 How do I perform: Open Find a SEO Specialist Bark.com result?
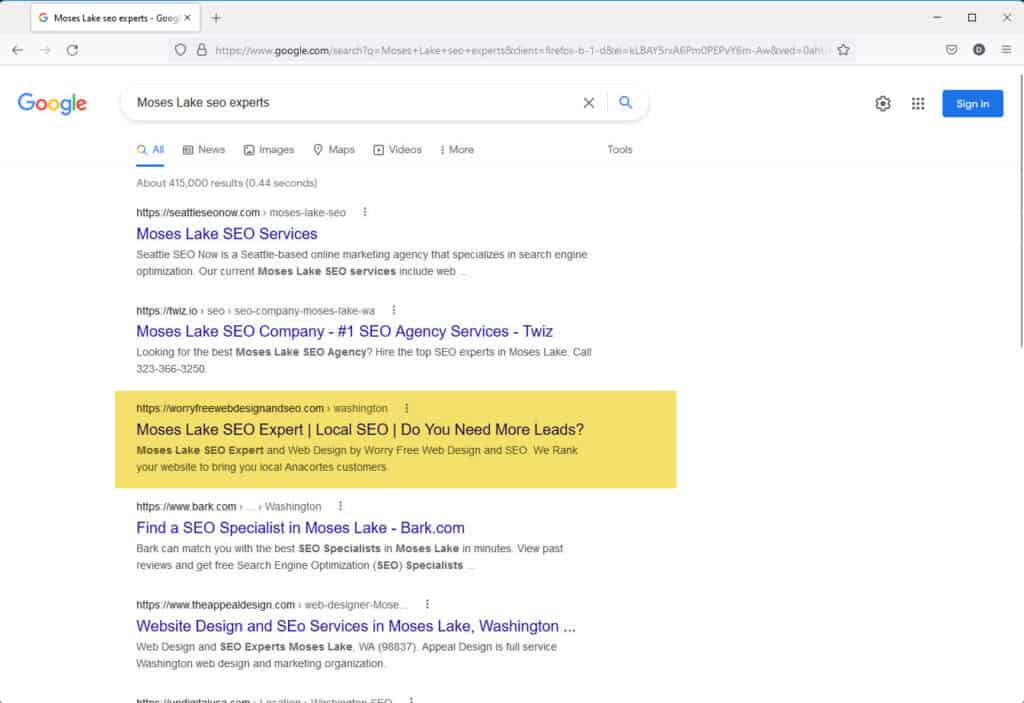[x=300, y=528]
